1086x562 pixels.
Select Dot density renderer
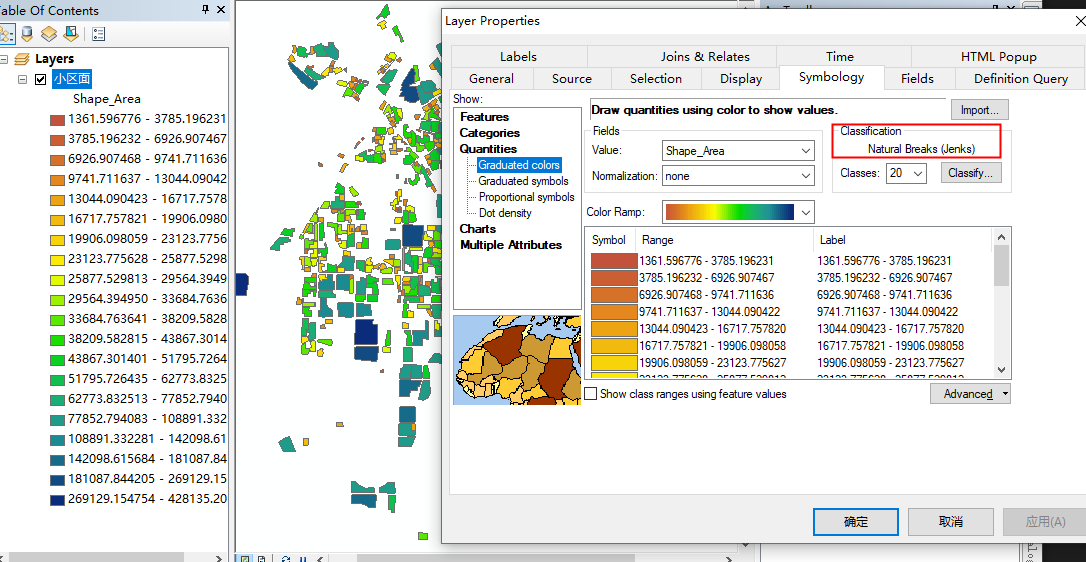coord(505,213)
